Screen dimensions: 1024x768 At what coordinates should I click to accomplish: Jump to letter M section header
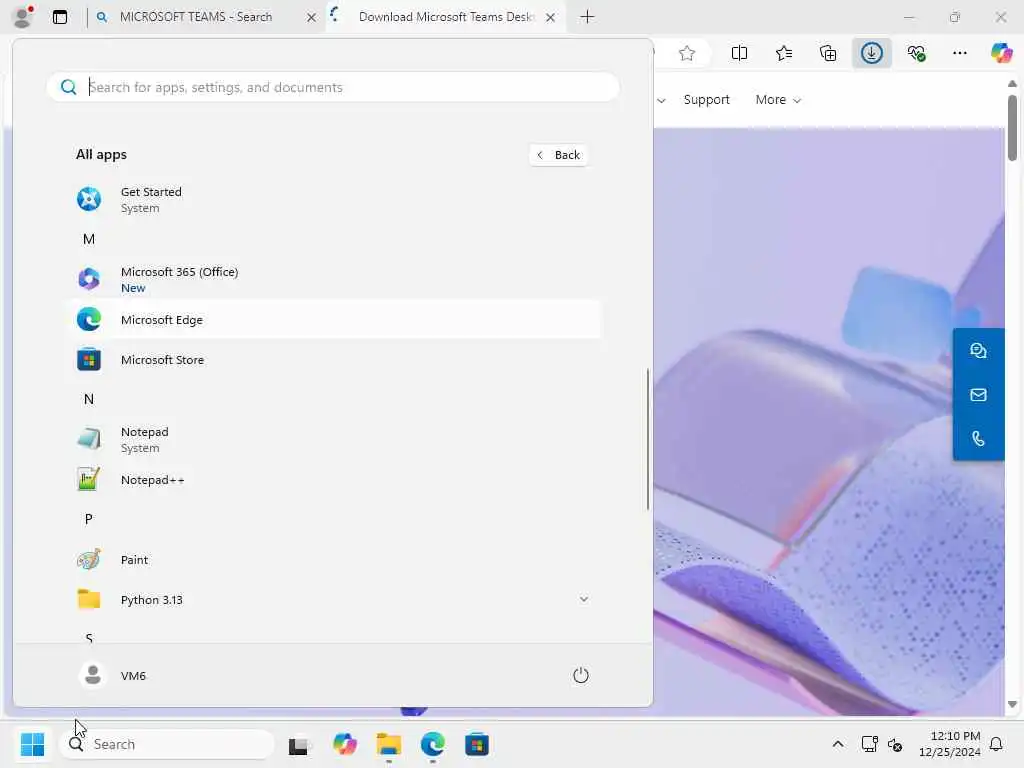point(89,240)
